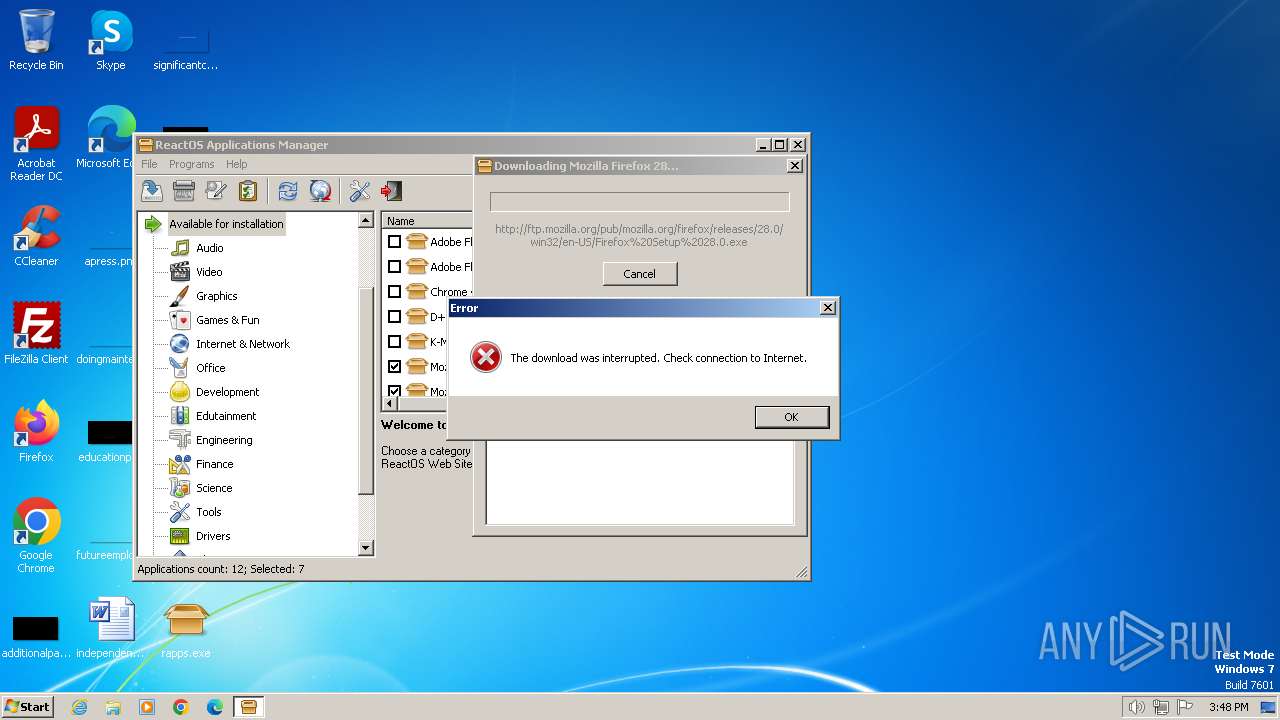
Task: Select the Edutainment category
Action: click(x=226, y=416)
